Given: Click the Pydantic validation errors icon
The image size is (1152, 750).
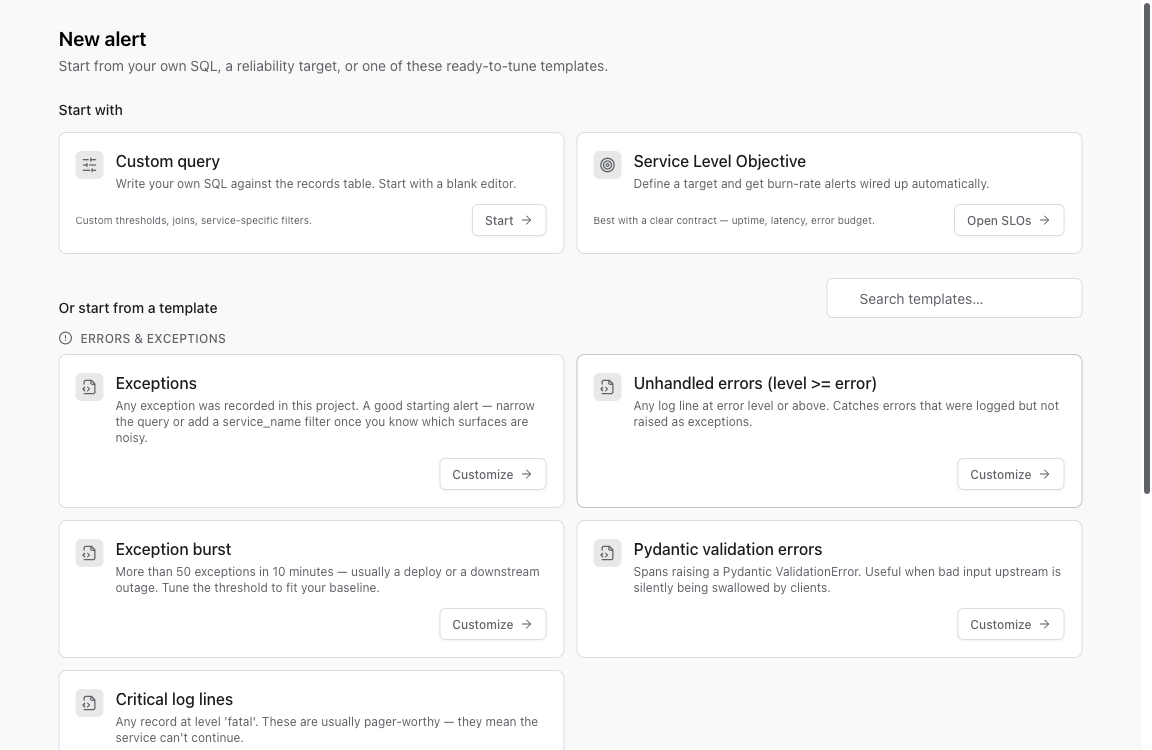Looking at the screenshot, I should point(607,553).
